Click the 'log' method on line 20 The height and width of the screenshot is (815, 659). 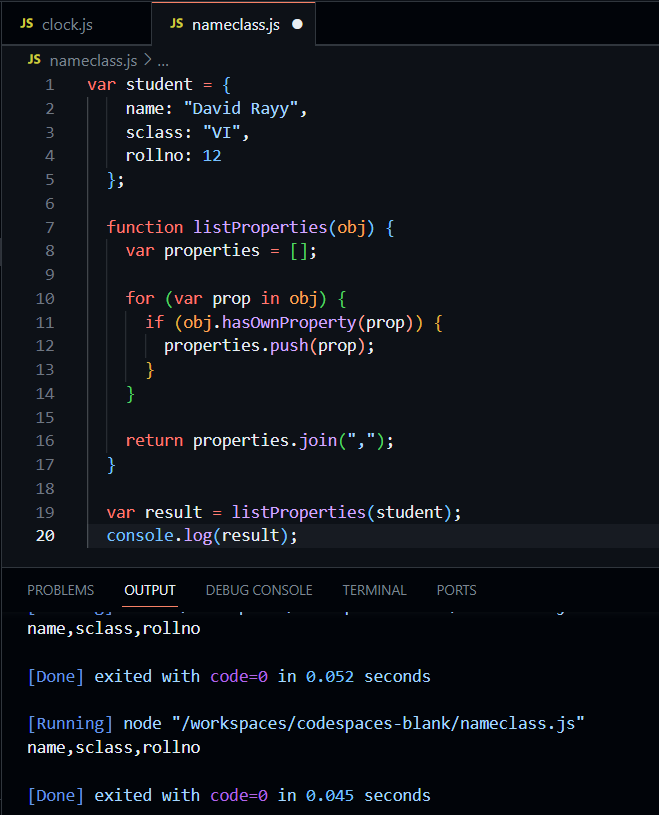pyautogui.click(x=197, y=536)
